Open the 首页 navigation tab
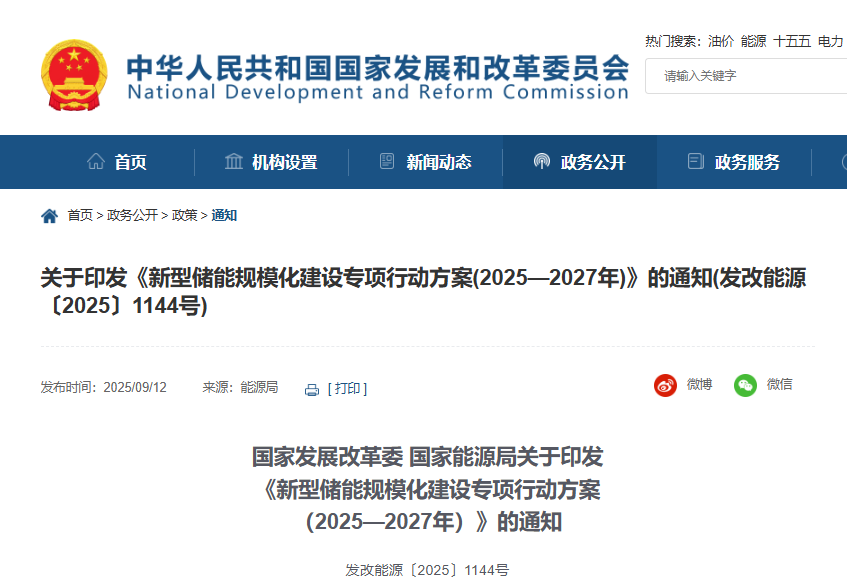The image size is (847, 588). [130, 162]
